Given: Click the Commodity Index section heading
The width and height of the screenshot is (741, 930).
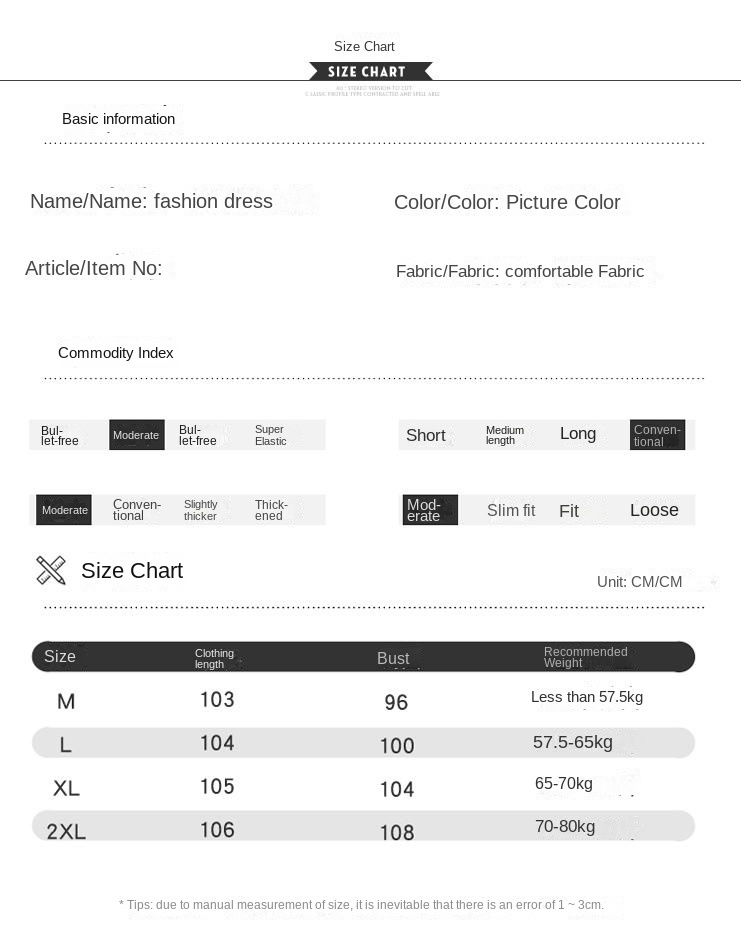Looking at the screenshot, I should tap(116, 353).
